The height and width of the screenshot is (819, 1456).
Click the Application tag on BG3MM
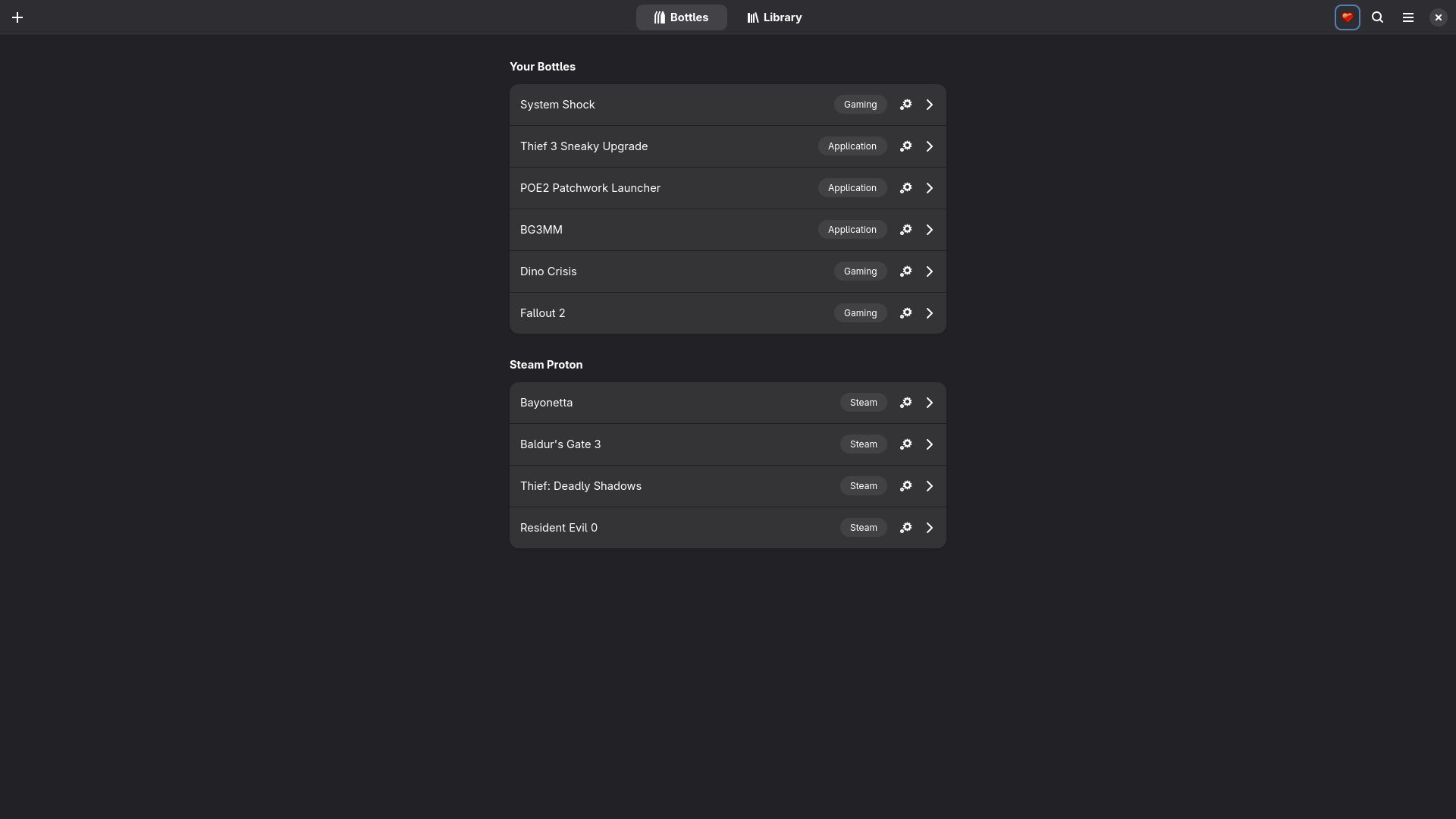852,230
